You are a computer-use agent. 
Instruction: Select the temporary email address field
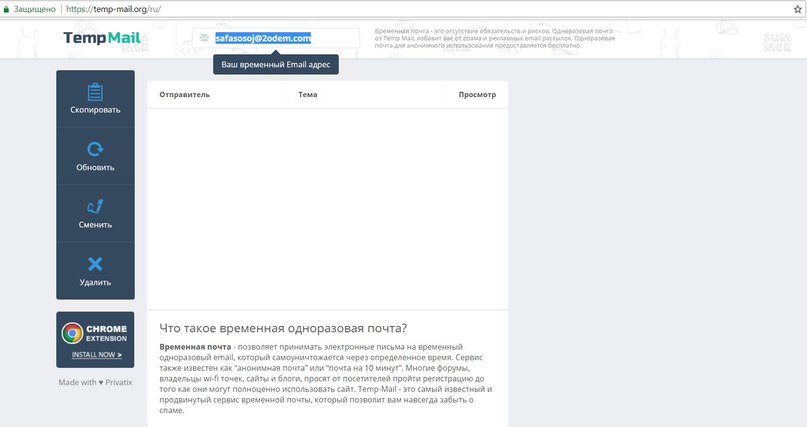click(x=263, y=38)
